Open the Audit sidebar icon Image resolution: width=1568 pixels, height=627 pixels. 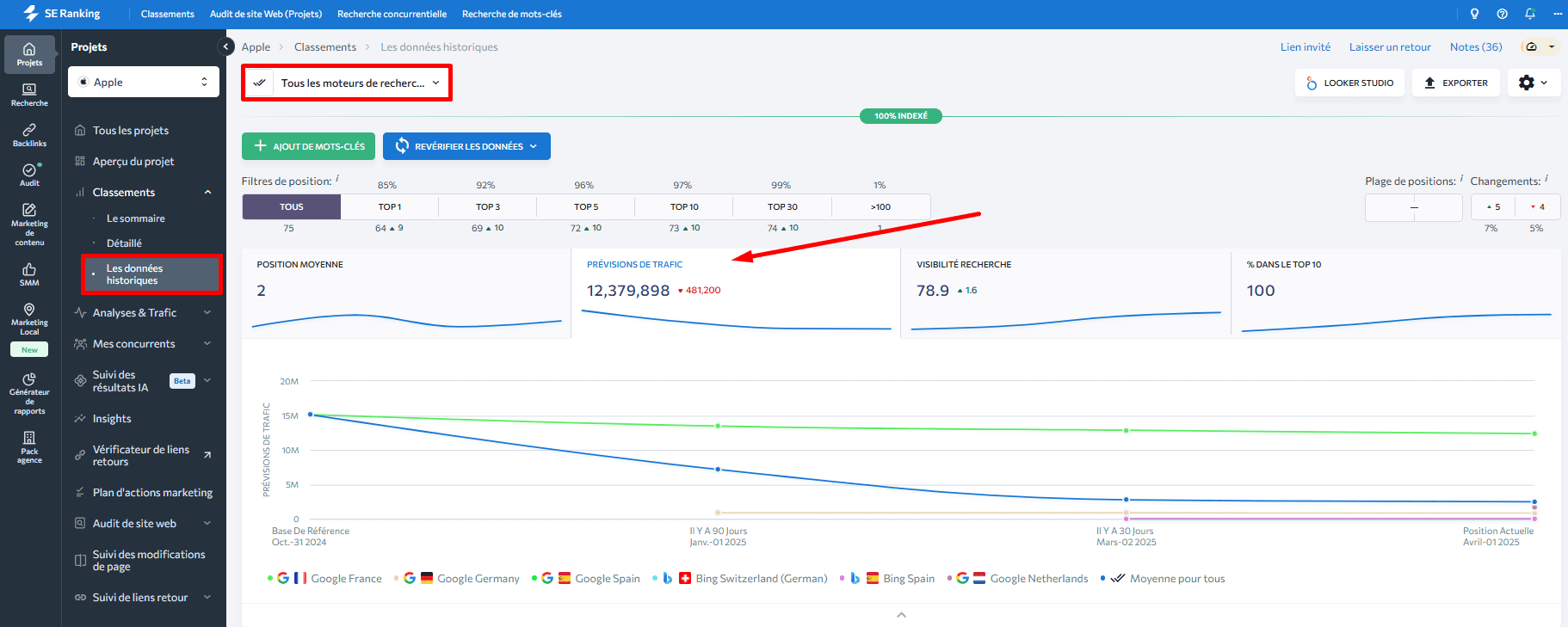[29, 175]
